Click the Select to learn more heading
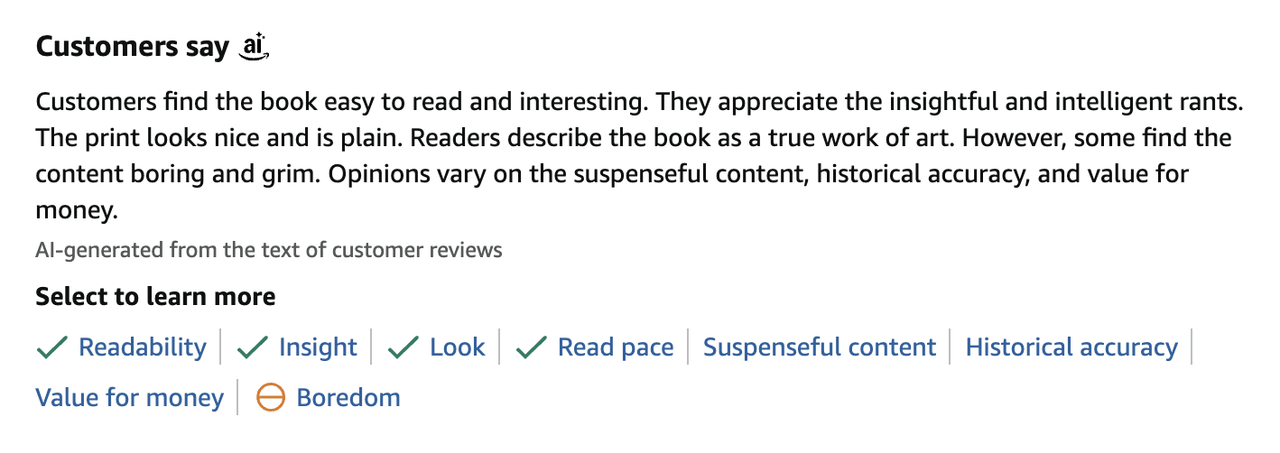The image size is (1280, 453). (x=155, y=297)
